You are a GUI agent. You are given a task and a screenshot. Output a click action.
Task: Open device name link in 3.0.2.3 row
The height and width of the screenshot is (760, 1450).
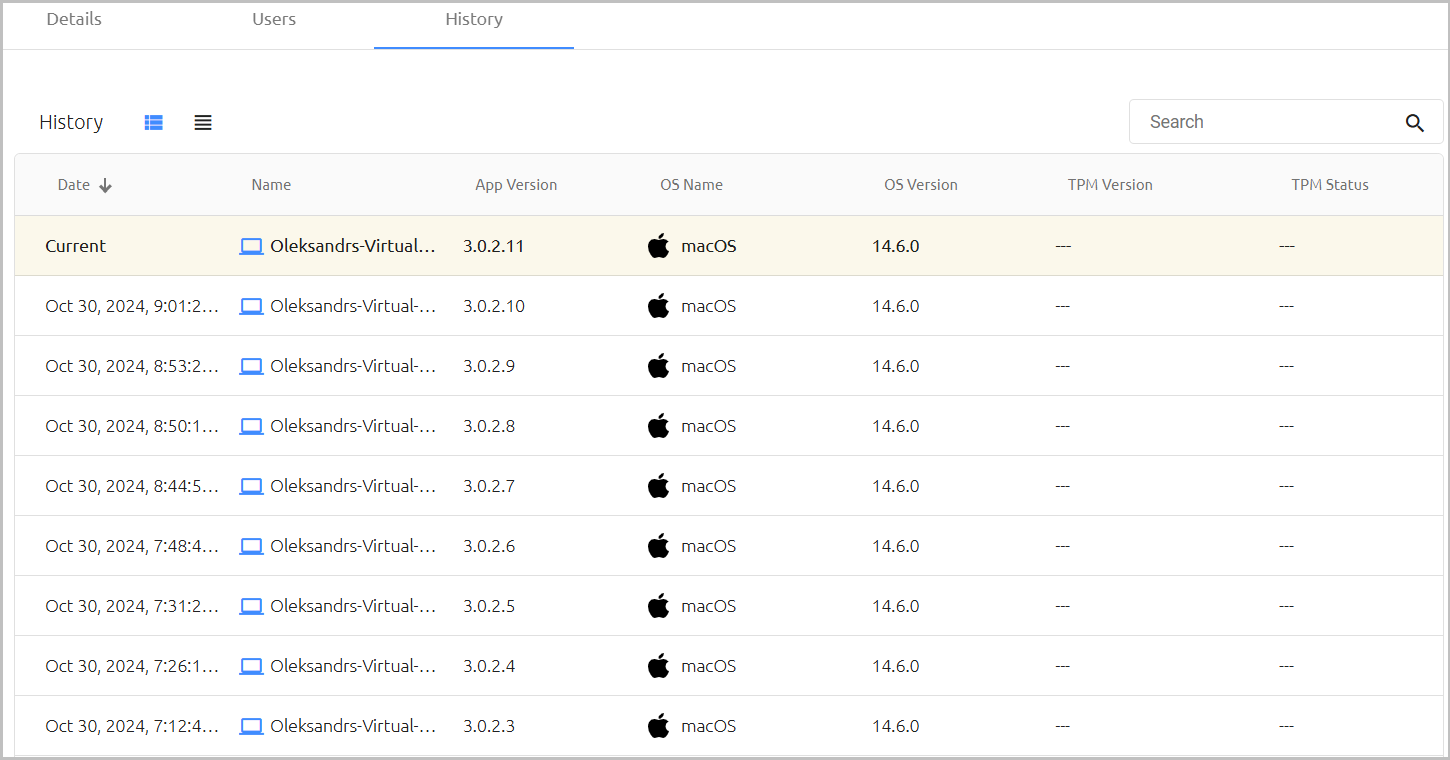click(353, 726)
